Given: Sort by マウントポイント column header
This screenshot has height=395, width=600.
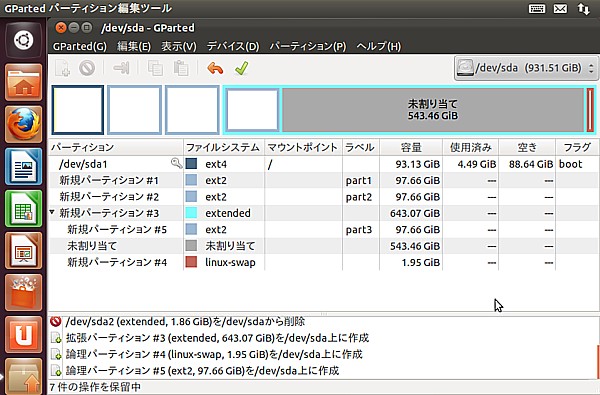Looking at the screenshot, I should (x=303, y=147).
